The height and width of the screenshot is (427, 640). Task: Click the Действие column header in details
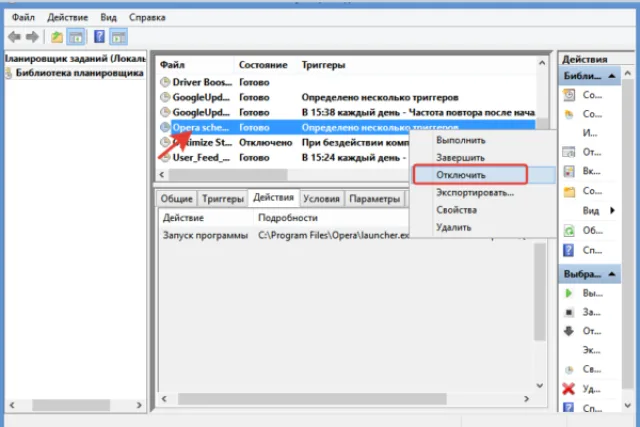pos(183,218)
